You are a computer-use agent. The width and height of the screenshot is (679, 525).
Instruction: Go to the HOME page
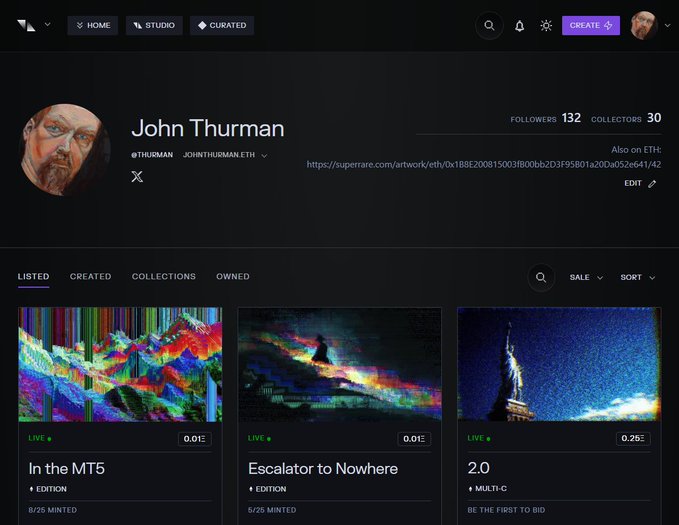click(x=93, y=26)
